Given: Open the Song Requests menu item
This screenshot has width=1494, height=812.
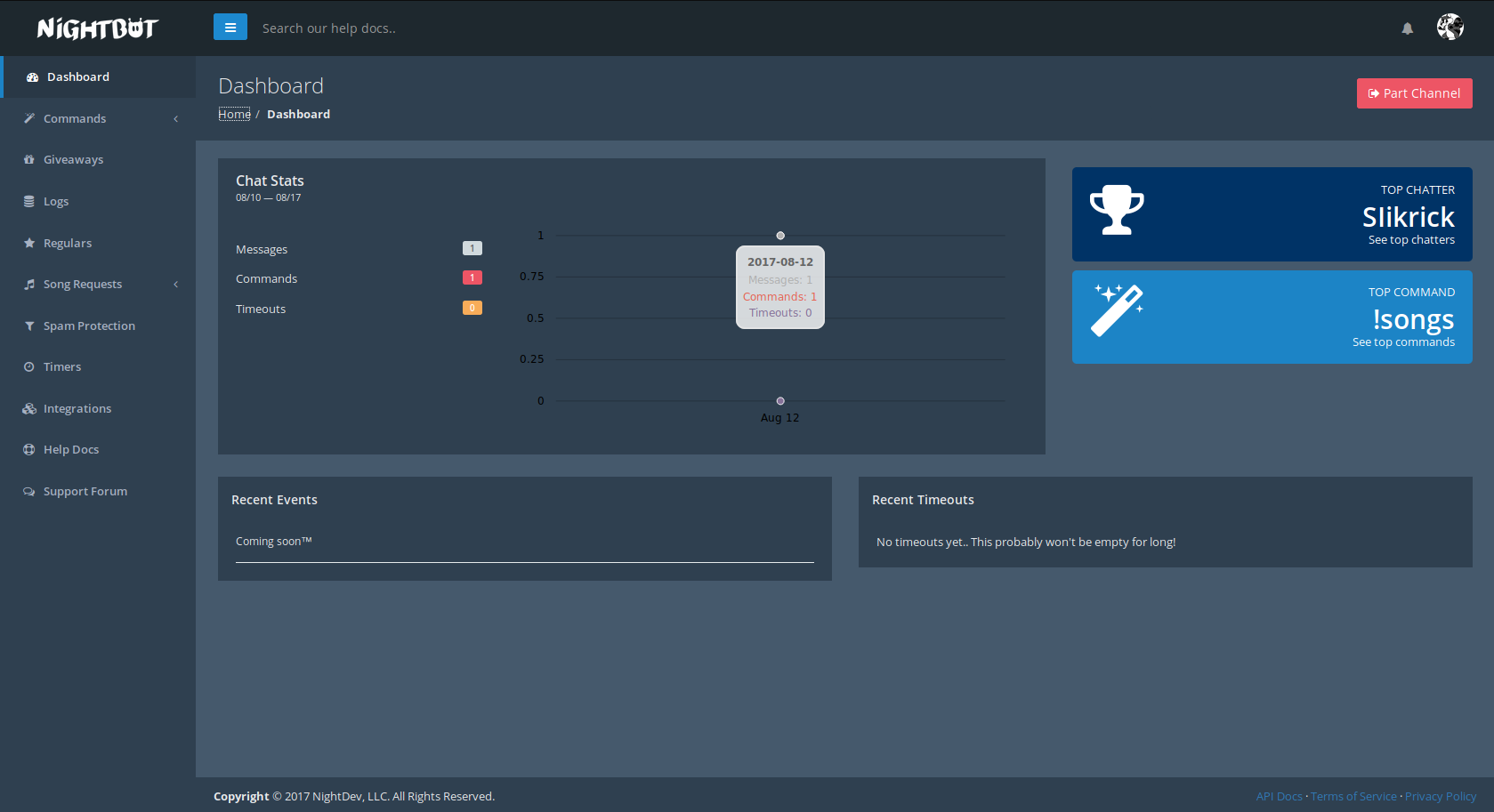Looking at the screenshot, I should tap(98, 285).
